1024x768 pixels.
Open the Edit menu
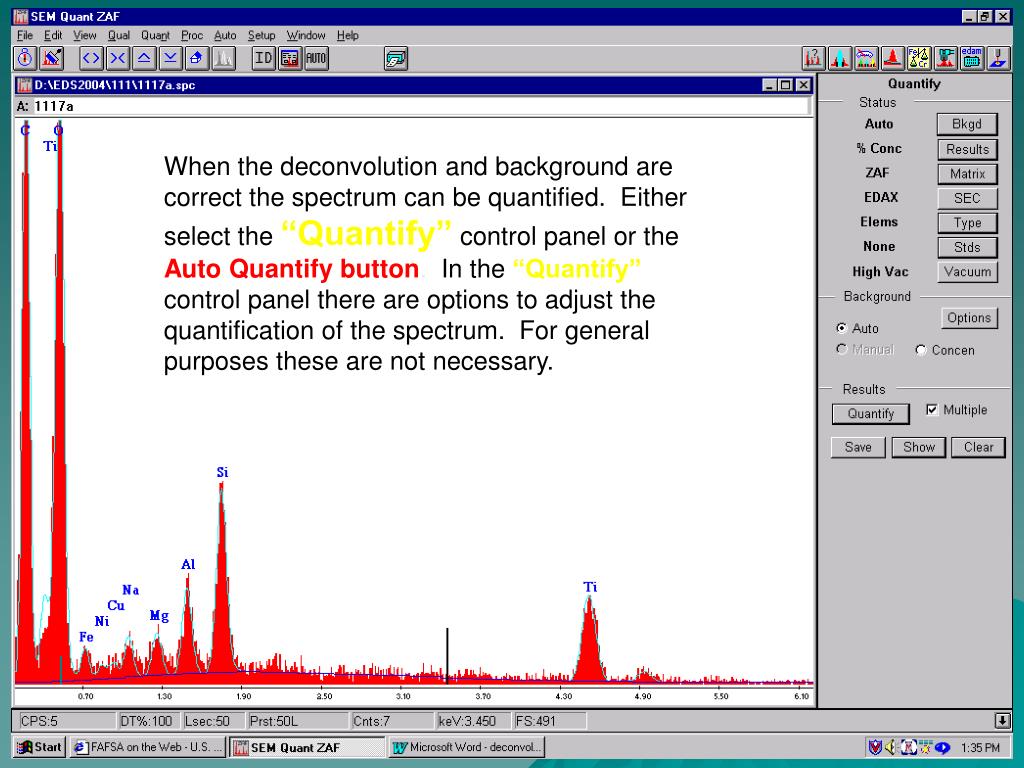click(x=53, y=35)
